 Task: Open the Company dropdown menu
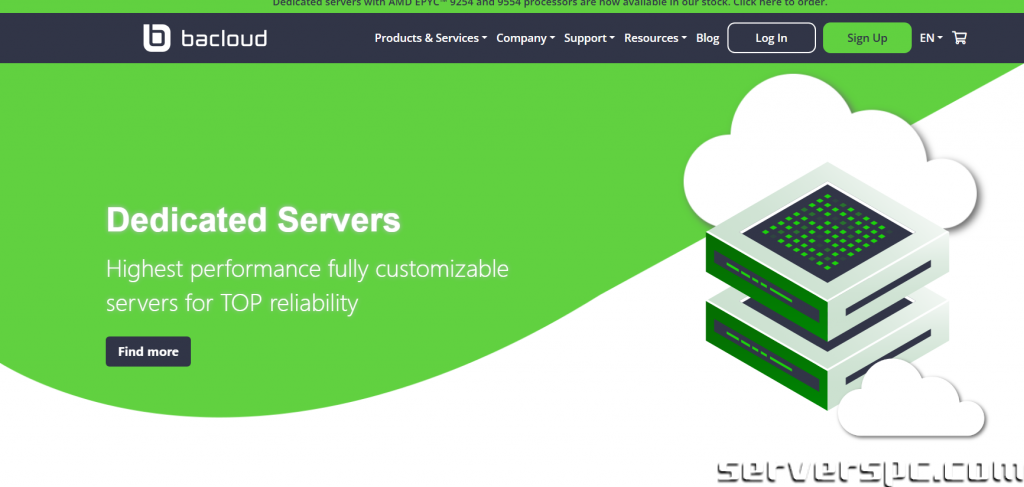point(525,38)
